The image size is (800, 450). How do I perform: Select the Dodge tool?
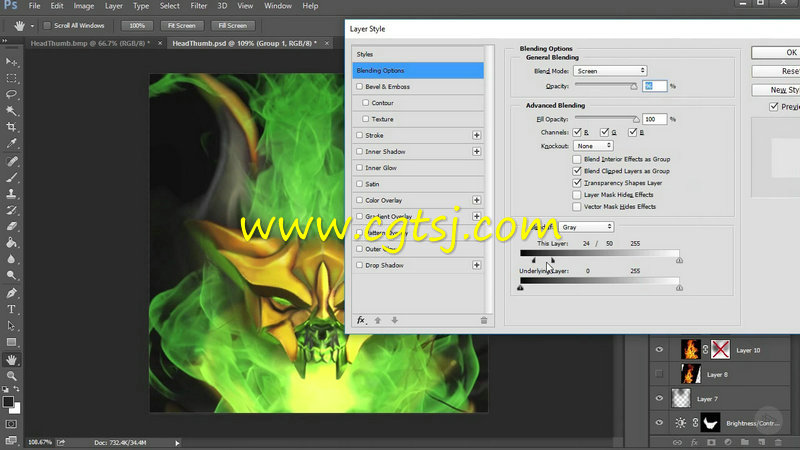(x=11, y=276)
